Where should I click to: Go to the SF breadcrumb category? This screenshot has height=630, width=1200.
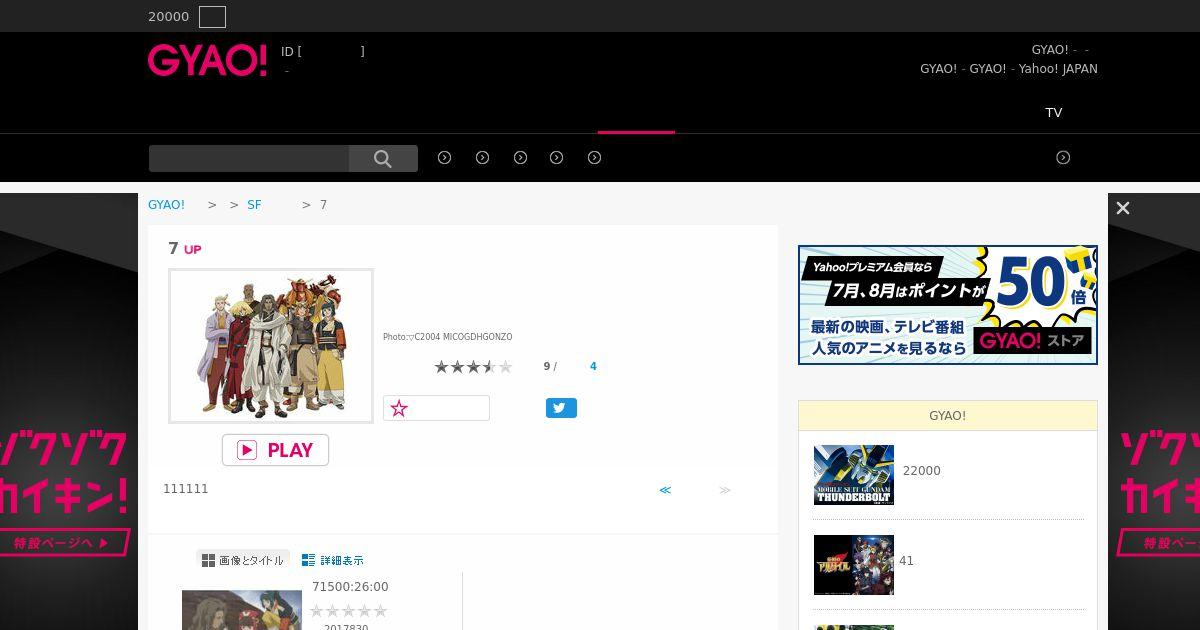coord(254,204)
